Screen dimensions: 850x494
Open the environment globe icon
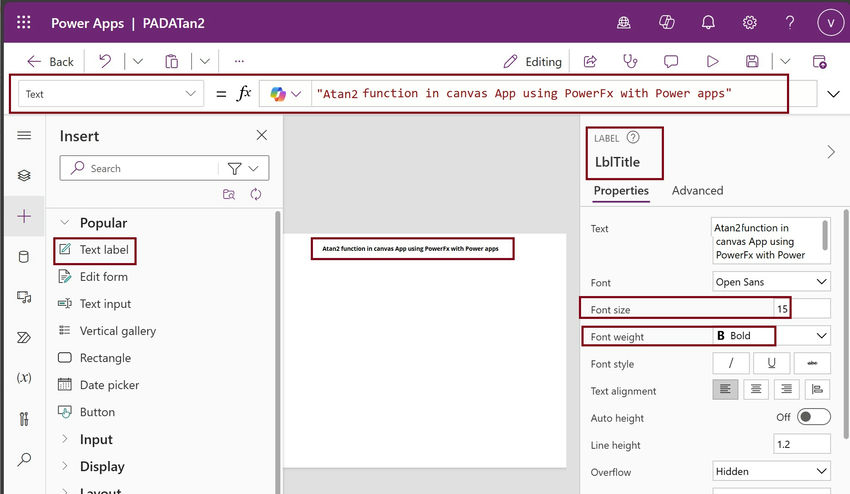[624, 22]
